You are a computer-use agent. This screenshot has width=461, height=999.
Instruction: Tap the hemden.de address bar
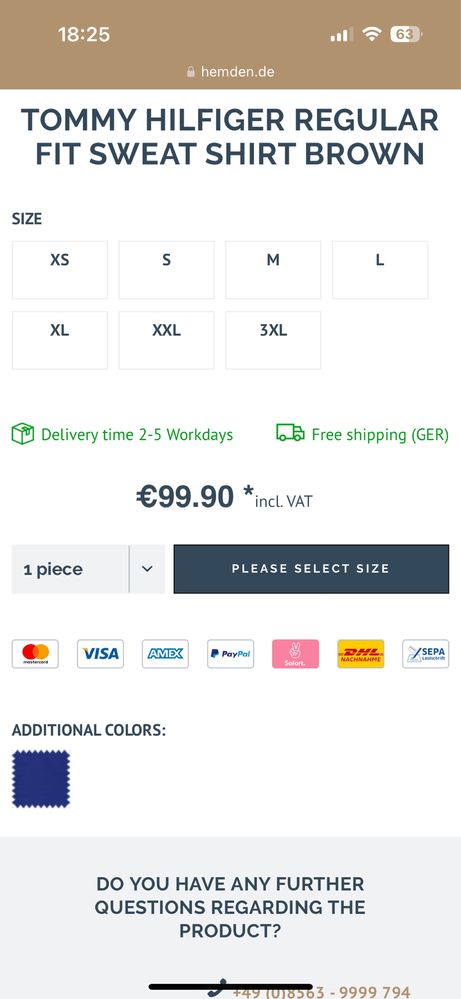[x=230, y=72]
